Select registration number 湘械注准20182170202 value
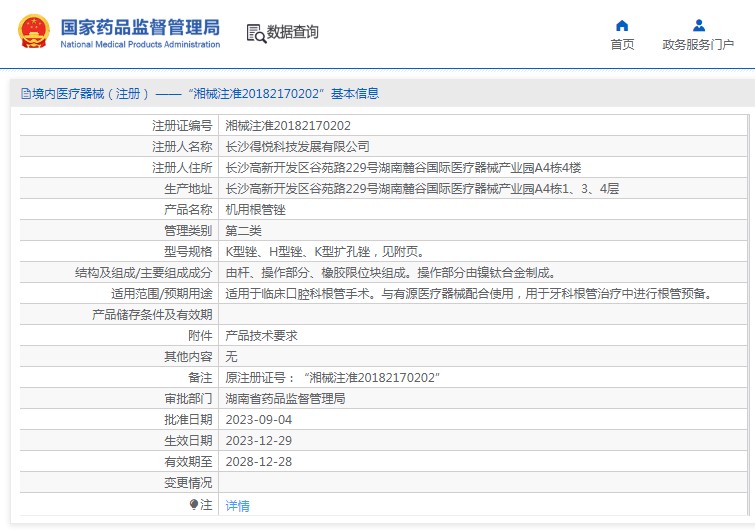 (x=288, y=126)
